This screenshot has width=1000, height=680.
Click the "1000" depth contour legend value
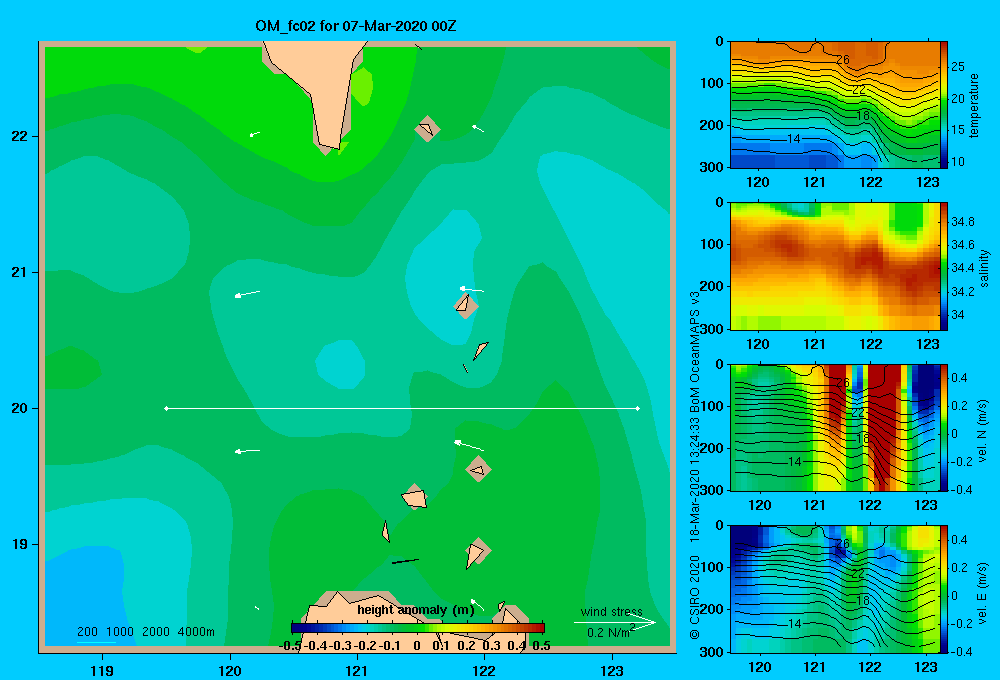tap(120, 632)
